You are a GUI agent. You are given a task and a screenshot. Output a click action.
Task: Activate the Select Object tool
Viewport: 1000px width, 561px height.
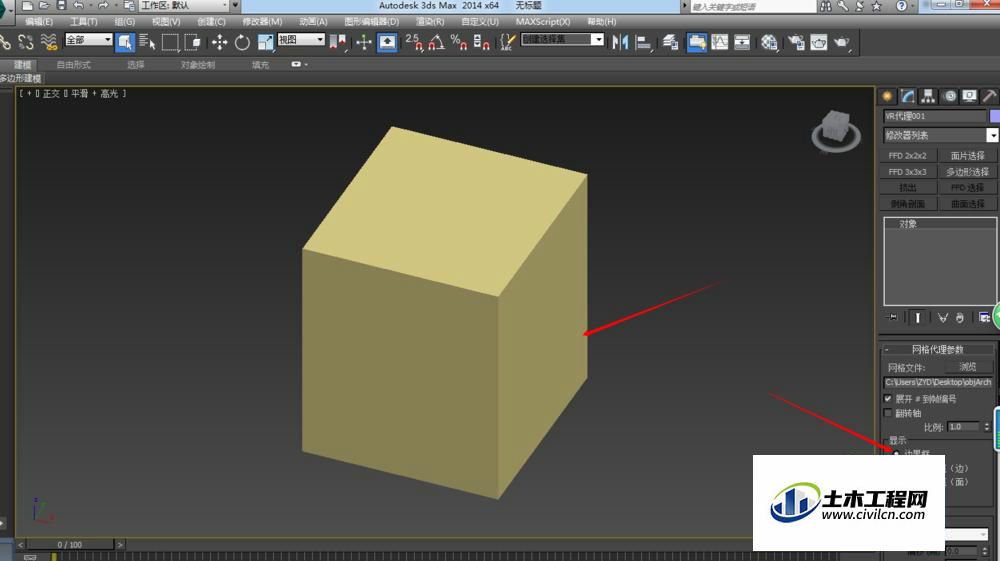coord(125,43)
